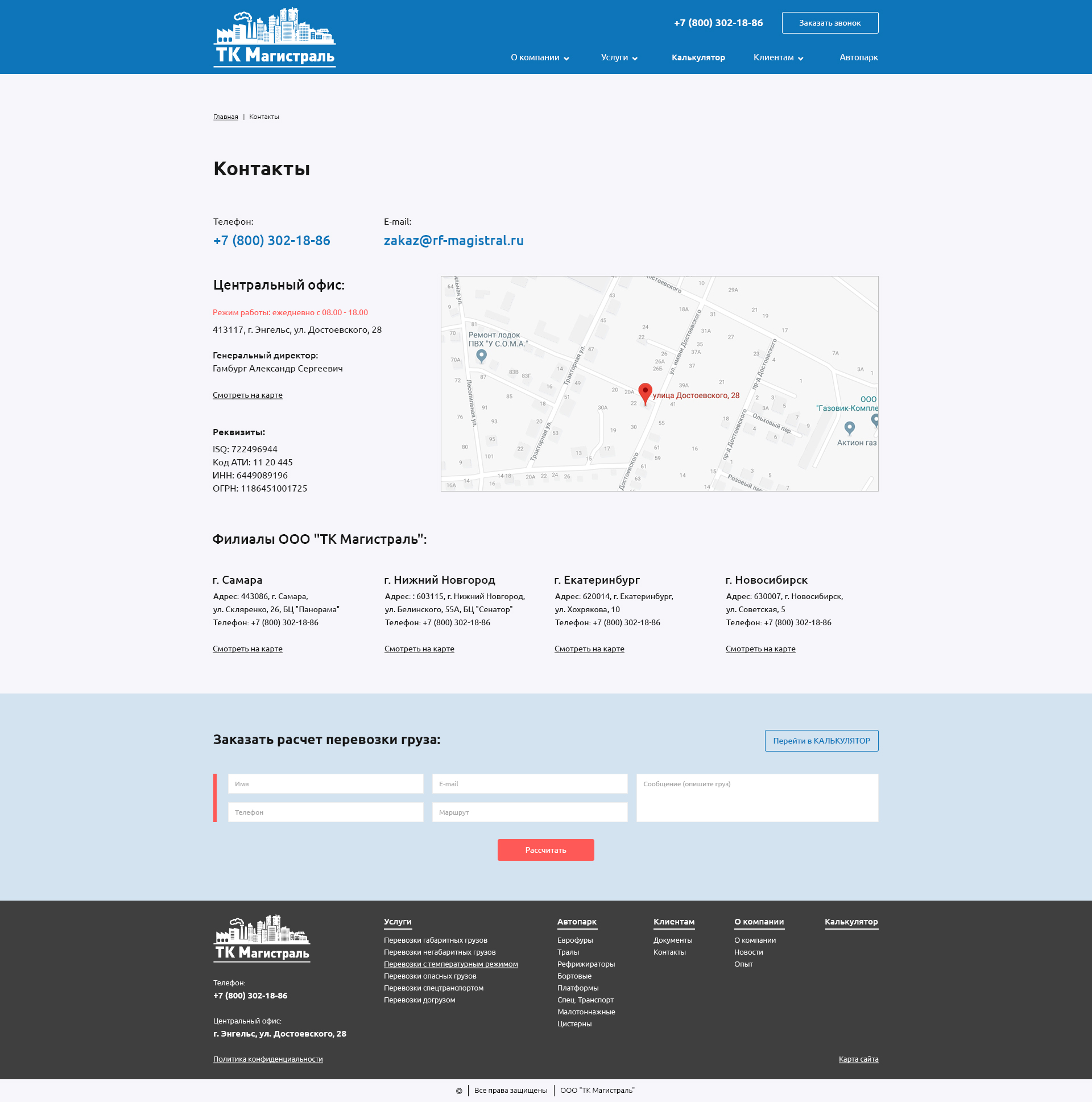
Task: Click Смотреть на карте under Самара
Action: pyautogui.click(x=247, y=649)
